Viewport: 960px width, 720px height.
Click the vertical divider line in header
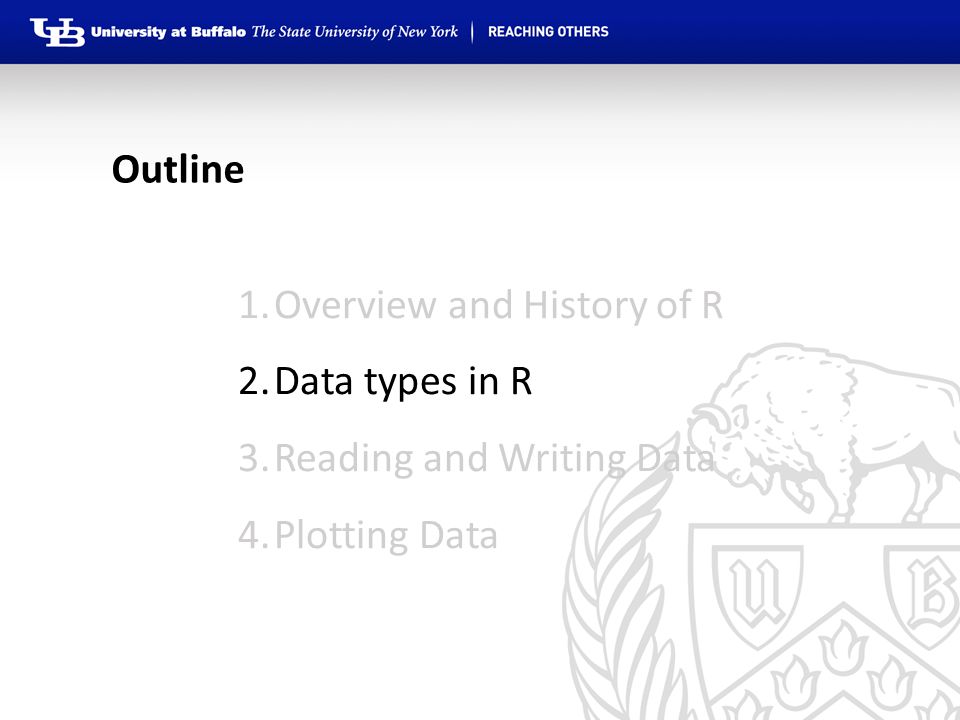click(x=472, y=32)
